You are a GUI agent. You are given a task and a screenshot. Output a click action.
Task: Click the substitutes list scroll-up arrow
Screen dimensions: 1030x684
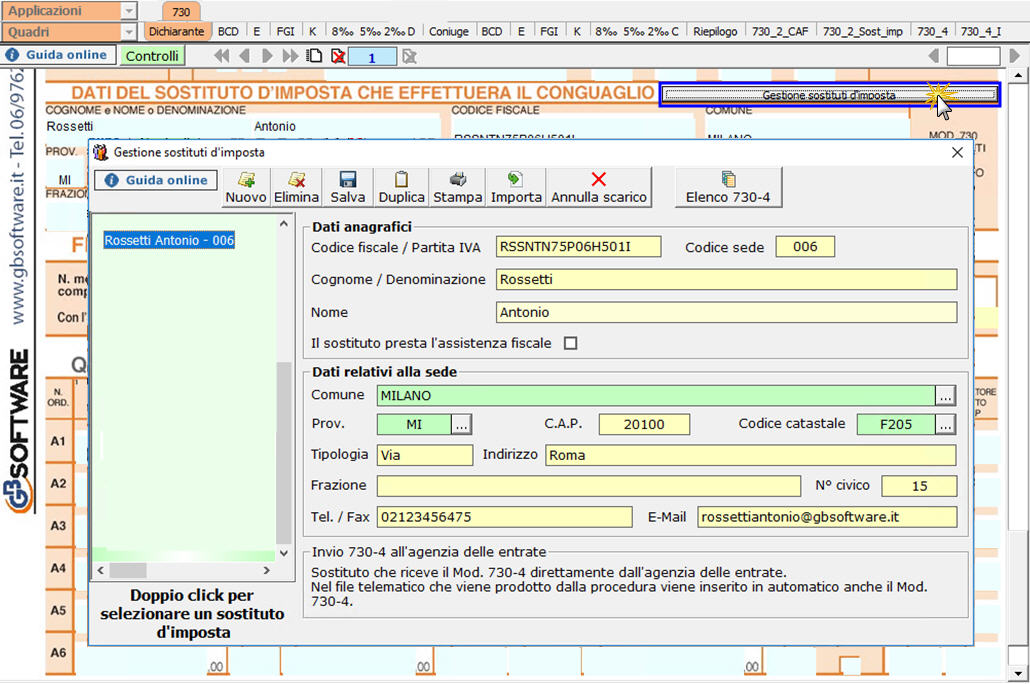(284, 224)
